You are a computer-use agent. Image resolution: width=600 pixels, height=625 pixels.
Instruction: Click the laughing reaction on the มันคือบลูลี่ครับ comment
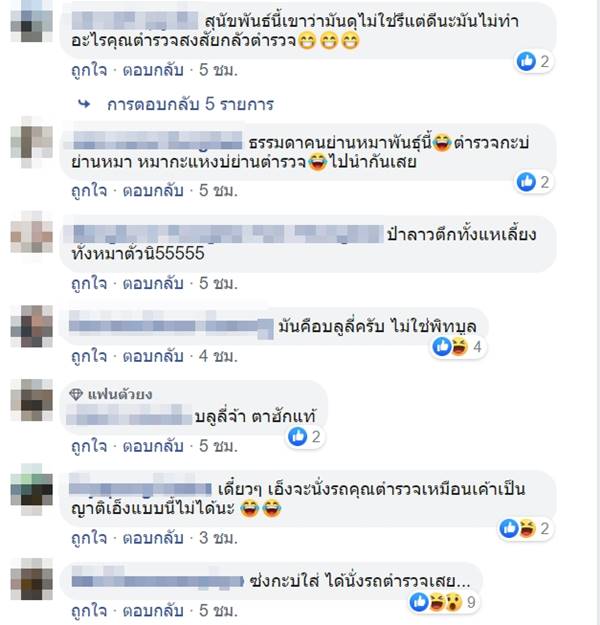pos(459,346)
